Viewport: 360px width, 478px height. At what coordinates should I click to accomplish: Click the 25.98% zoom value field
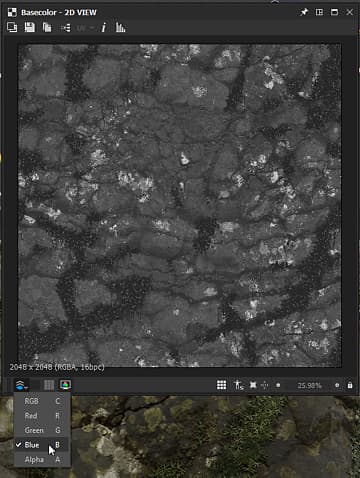(309, 386)
